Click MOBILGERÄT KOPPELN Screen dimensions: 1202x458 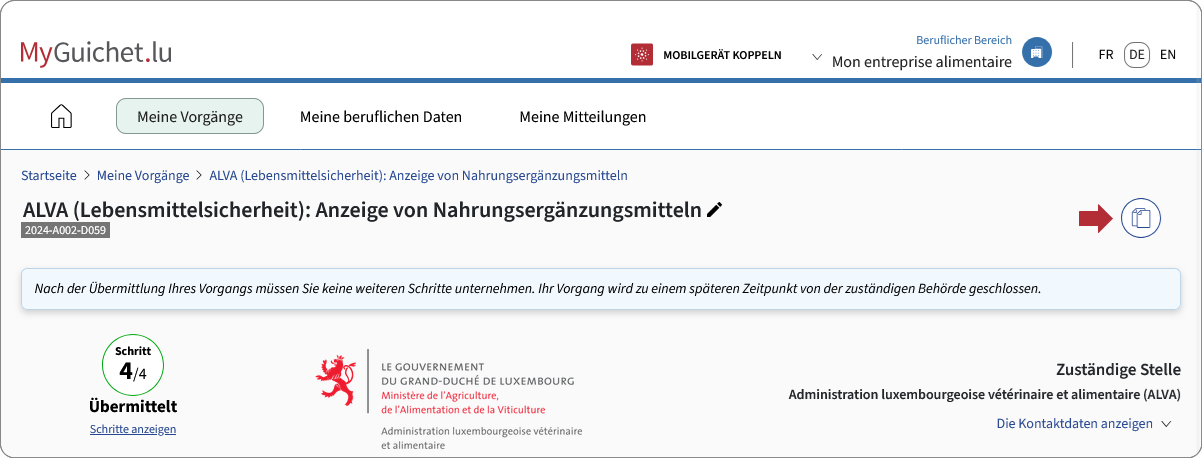point(722,55)
